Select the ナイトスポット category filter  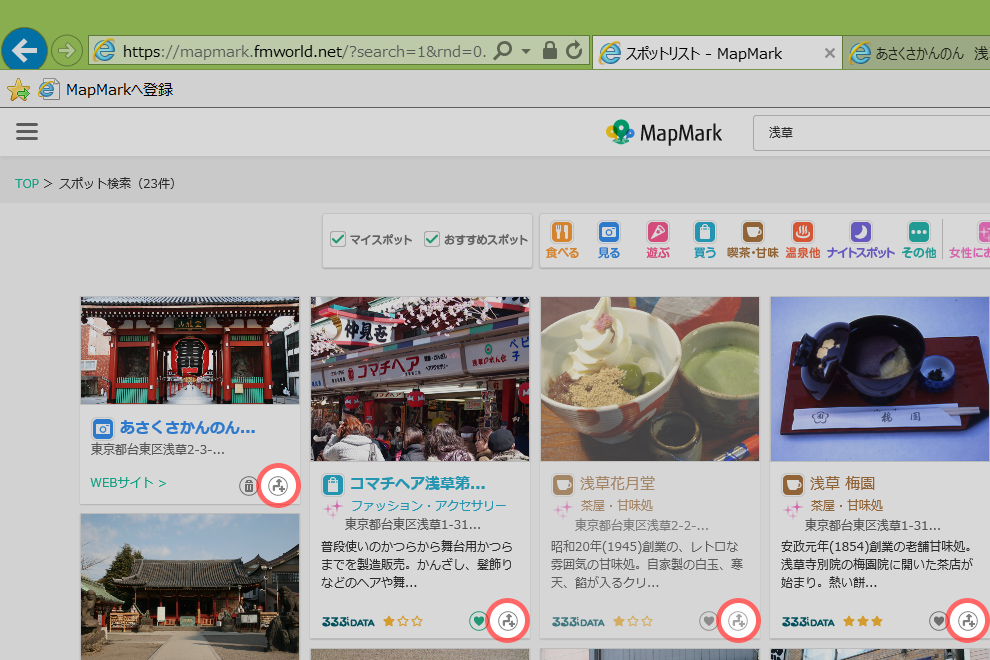[x=860, y=240]
